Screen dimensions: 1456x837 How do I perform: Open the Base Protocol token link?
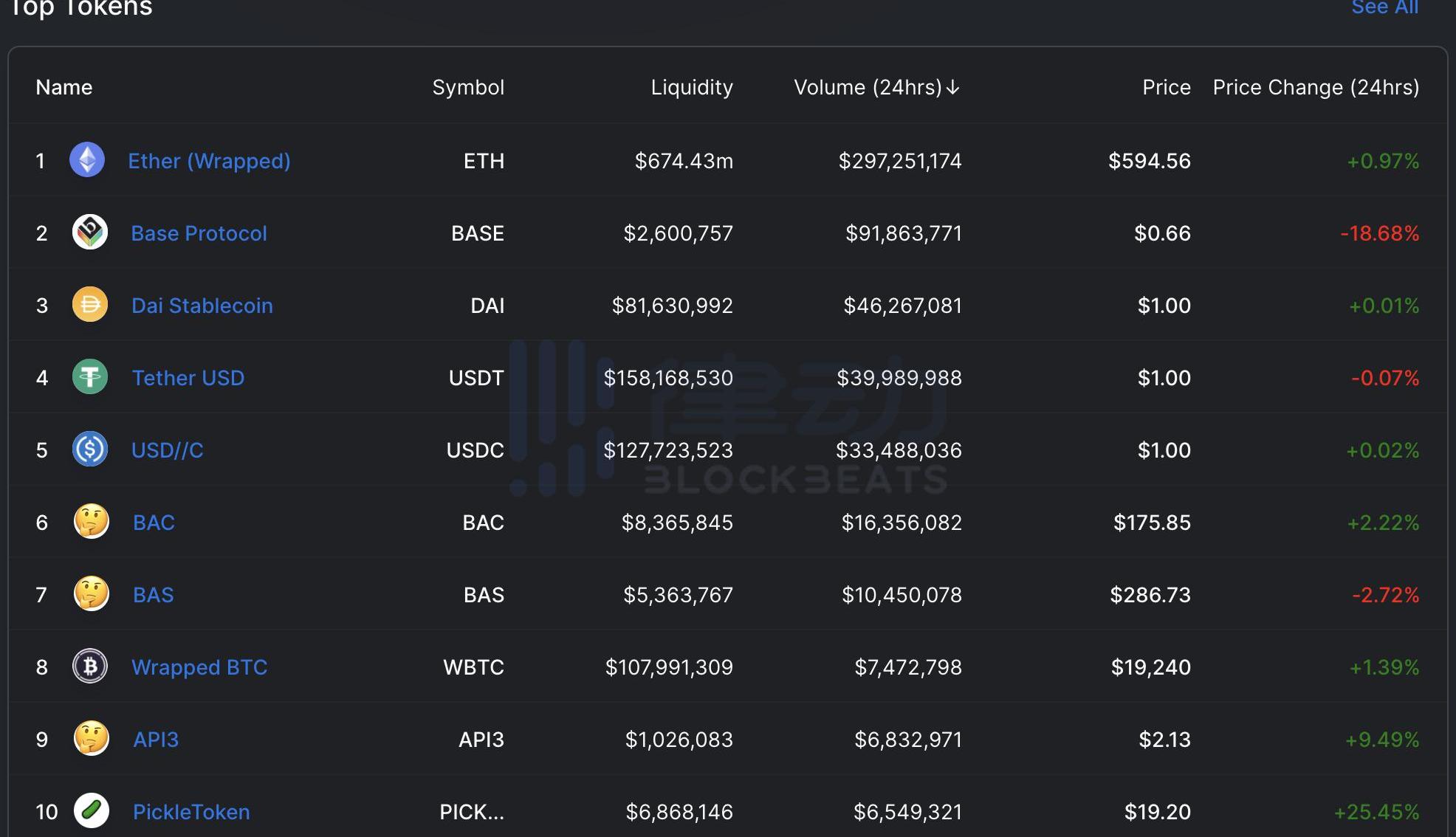coord(199,233)
